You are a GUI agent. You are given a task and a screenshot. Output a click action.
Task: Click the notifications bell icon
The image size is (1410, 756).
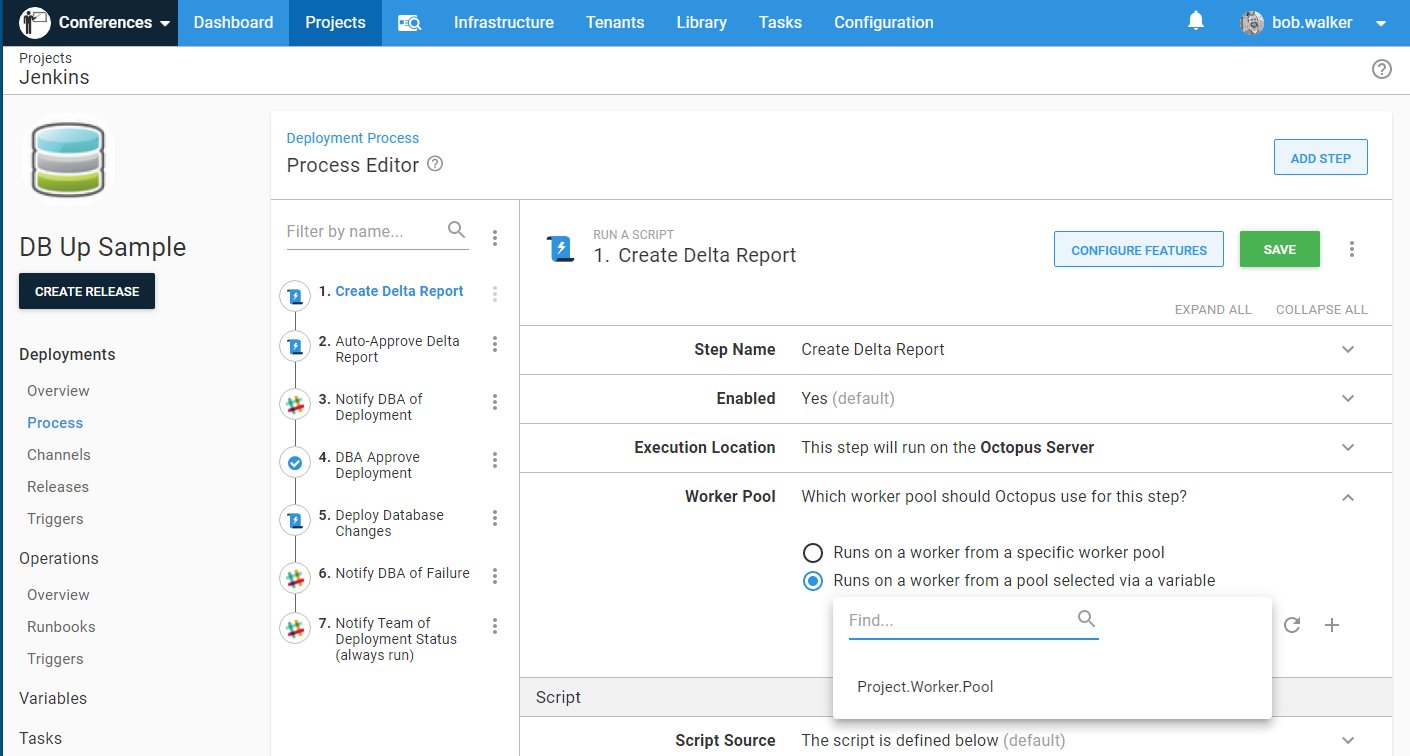[1196, 21]
